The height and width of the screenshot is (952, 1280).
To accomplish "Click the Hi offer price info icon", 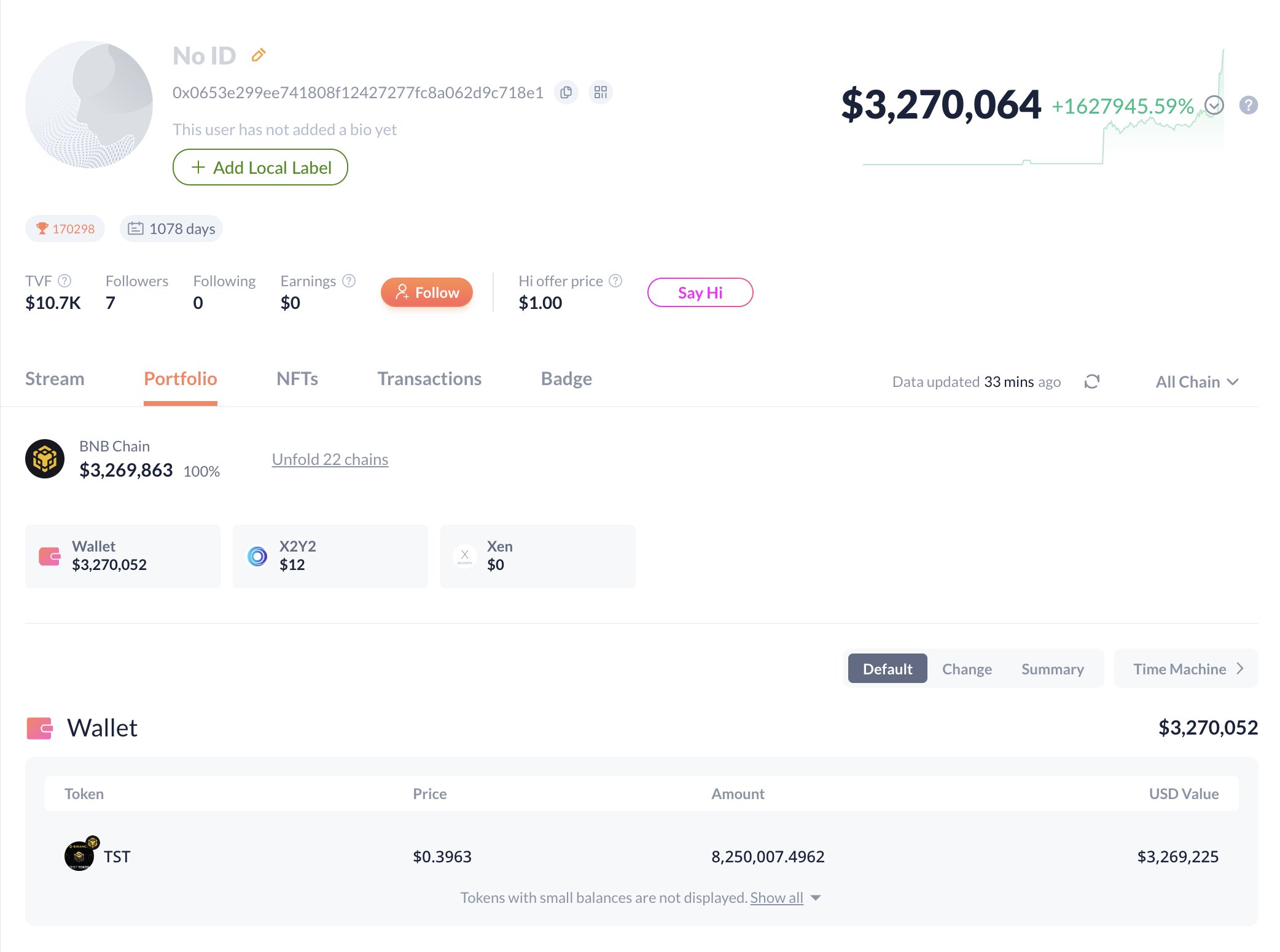I will point(615,281).
